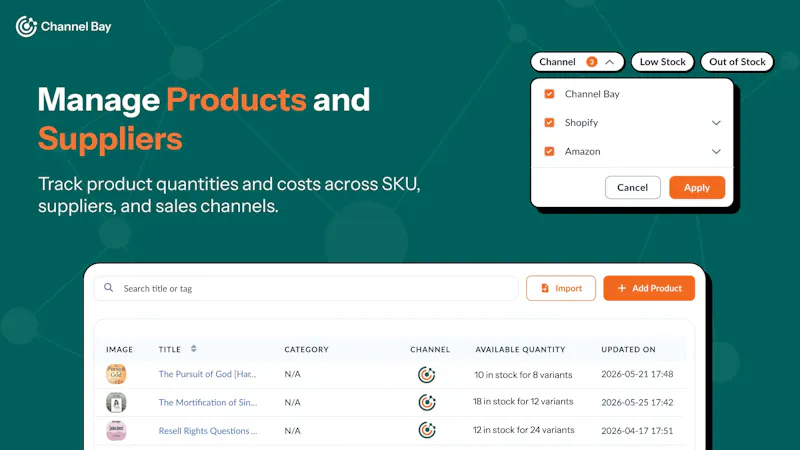Filter by Low Stock
The image size is (800, 450).
(x=662, y=62)
